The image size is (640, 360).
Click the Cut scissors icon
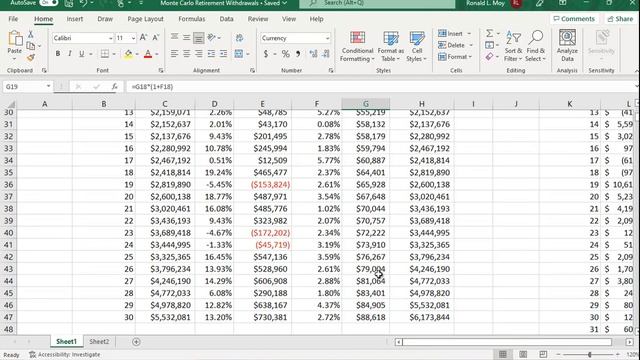pos(30,35)
